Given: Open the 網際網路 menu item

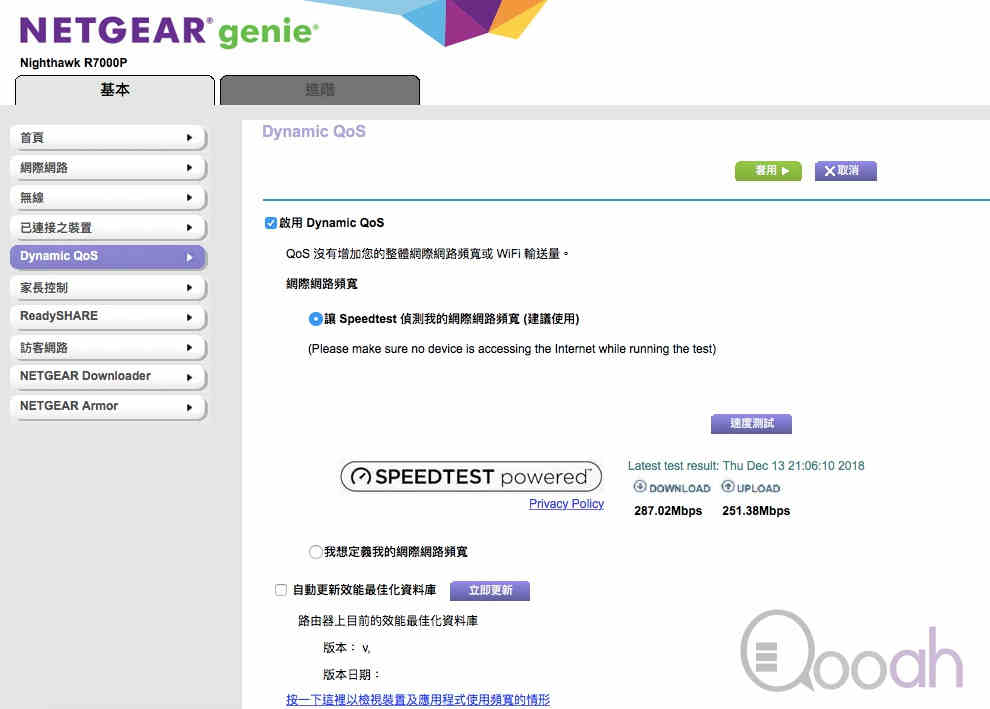Looking at the screenshot, I should click(108, 168).
